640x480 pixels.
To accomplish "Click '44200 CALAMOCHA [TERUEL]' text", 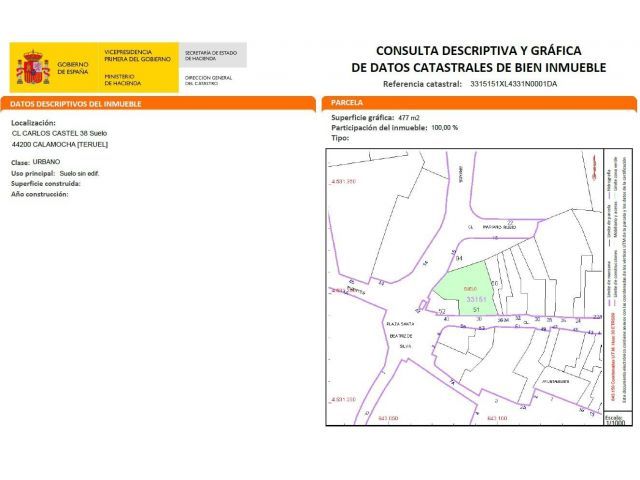I will coord(60,144).
